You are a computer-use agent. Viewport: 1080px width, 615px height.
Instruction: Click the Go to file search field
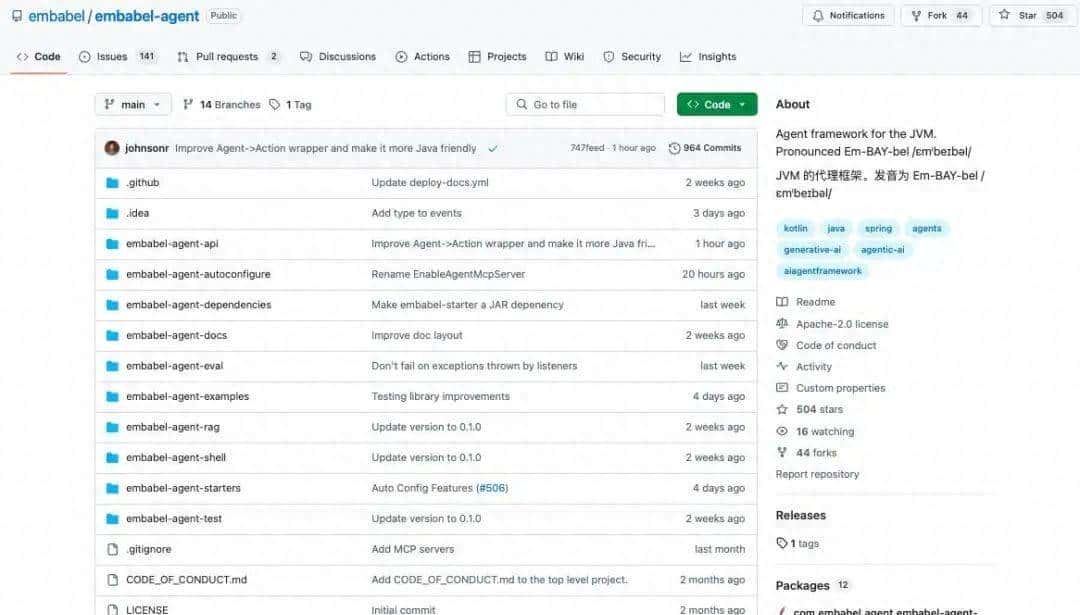click(x=585, y=105)
